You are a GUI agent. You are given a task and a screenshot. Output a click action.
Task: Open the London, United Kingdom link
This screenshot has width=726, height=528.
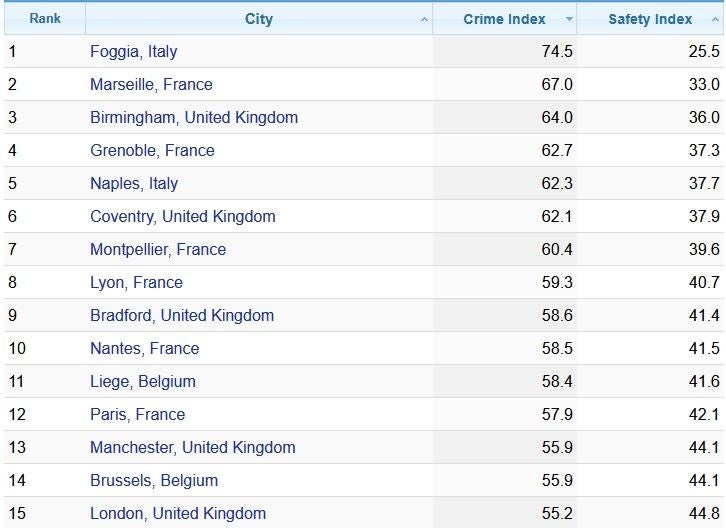[x=178, y=514]
